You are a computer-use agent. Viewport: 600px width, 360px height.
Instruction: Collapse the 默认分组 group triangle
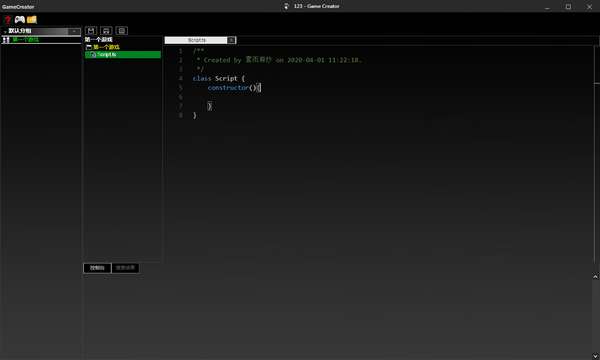(x=5, y=31)
